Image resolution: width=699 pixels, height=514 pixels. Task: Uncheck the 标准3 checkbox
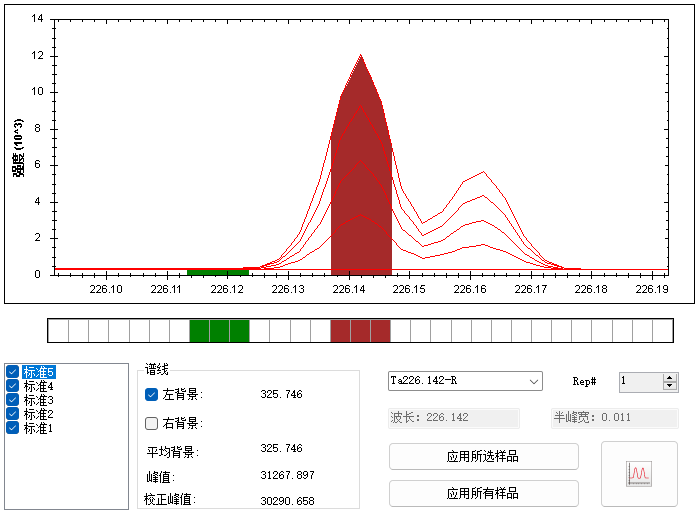tap(12, 400)
